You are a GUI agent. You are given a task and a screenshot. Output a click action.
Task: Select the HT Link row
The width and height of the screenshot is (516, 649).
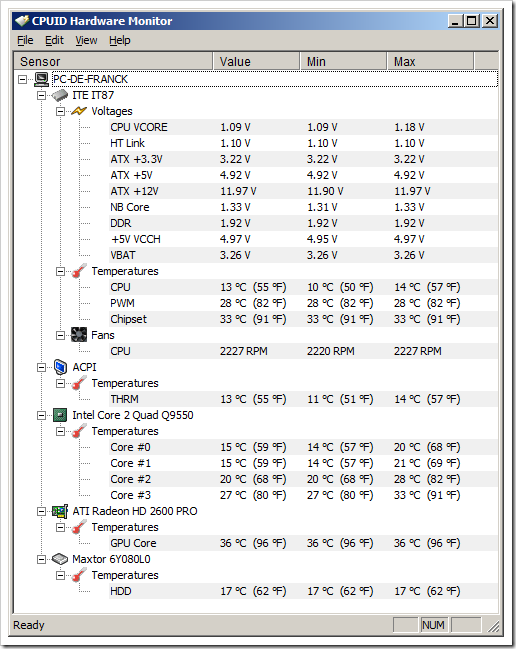point(303,143)
